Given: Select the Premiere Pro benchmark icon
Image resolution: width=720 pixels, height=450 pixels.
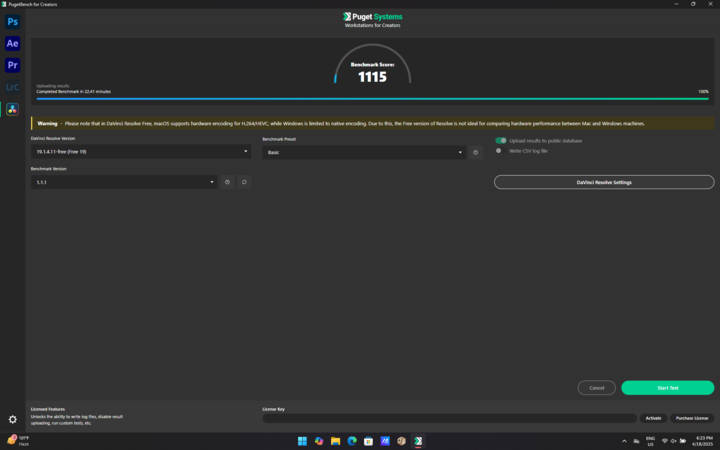Looking at the screenshot, I should click(x=12, y=65).
